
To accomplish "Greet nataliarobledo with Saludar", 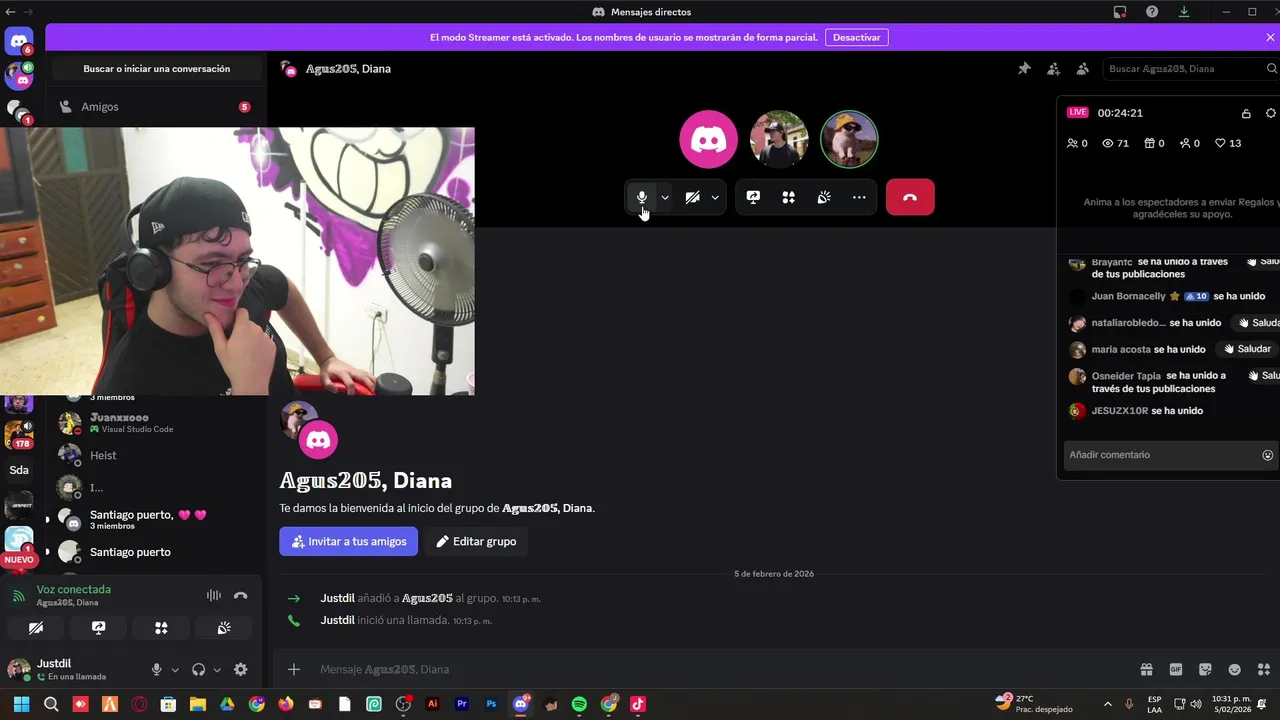I will [1259, 323].
